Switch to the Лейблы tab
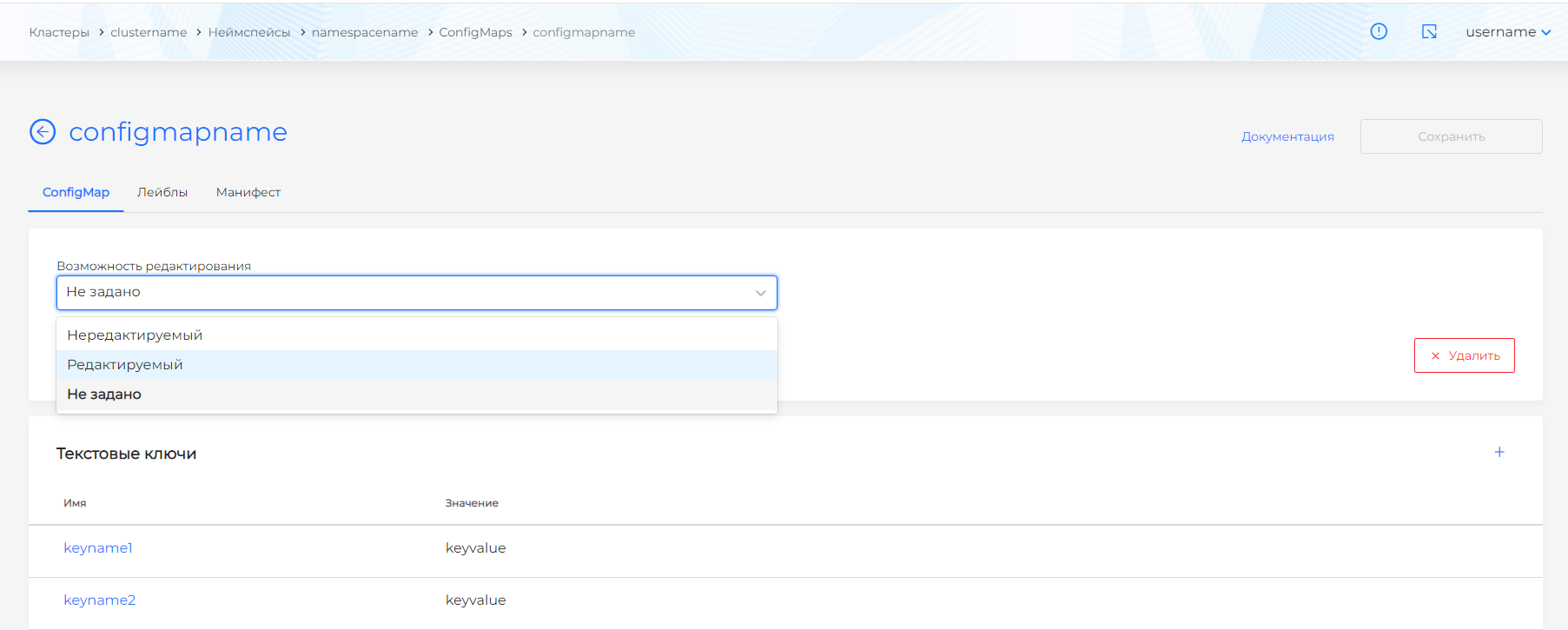This screenshot has width=1568, height=630. click(x=162, y=192)
